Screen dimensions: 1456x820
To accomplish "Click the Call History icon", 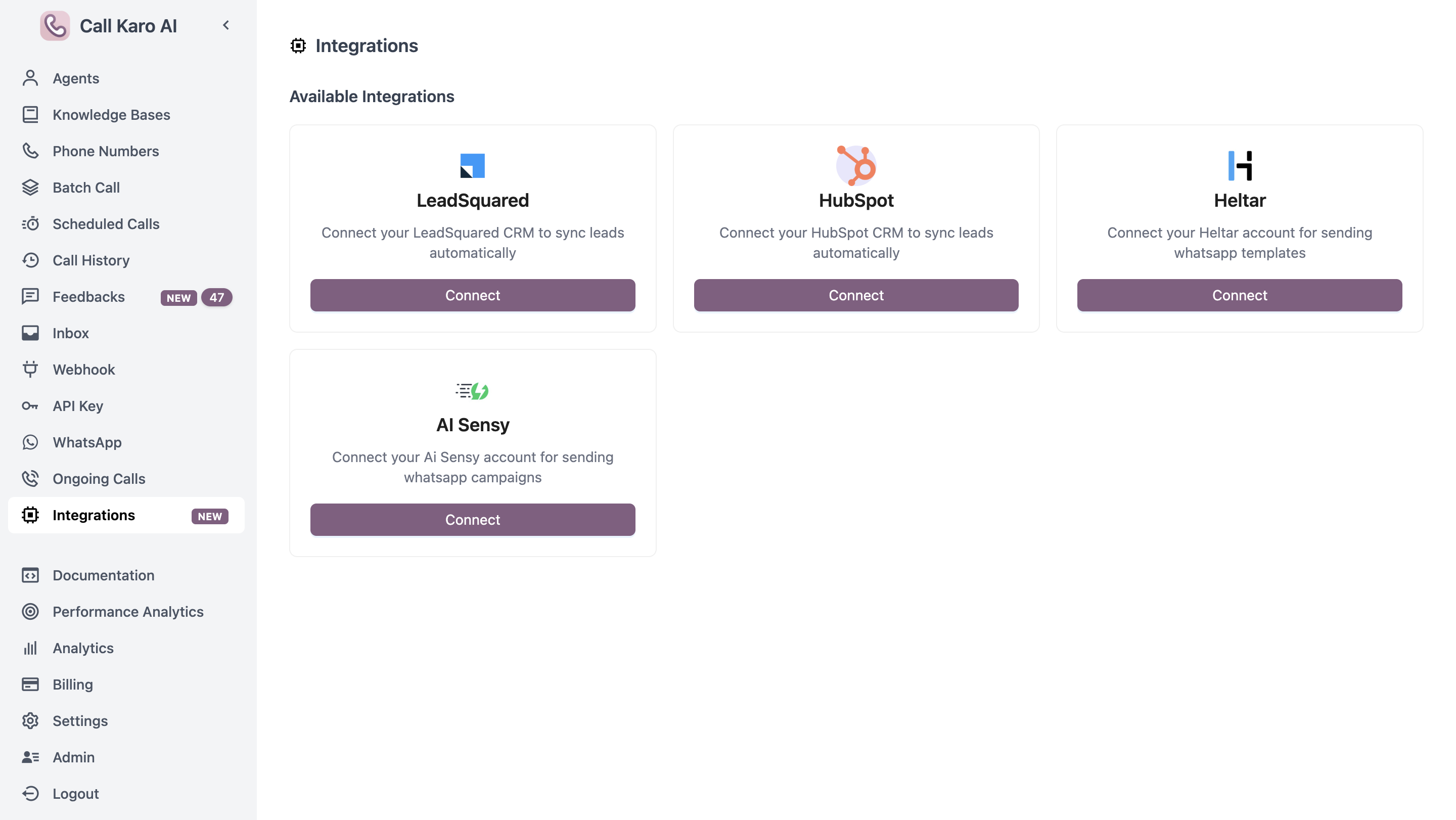I will click(x=30, y=260).
